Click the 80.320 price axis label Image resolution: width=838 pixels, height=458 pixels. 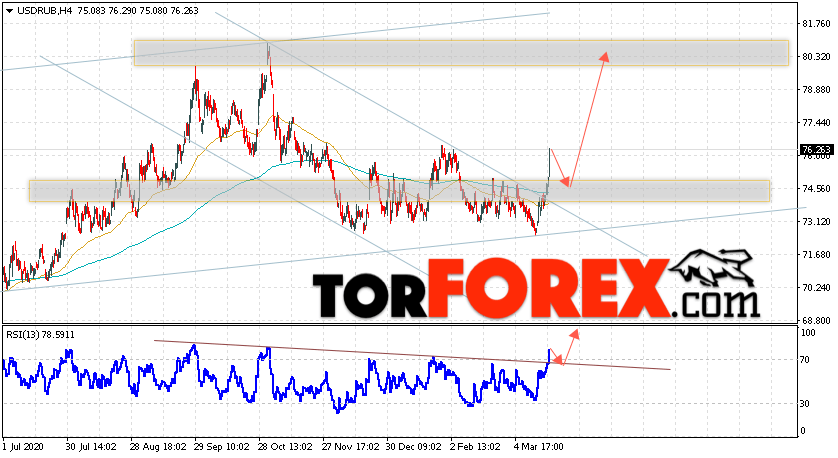817,57
